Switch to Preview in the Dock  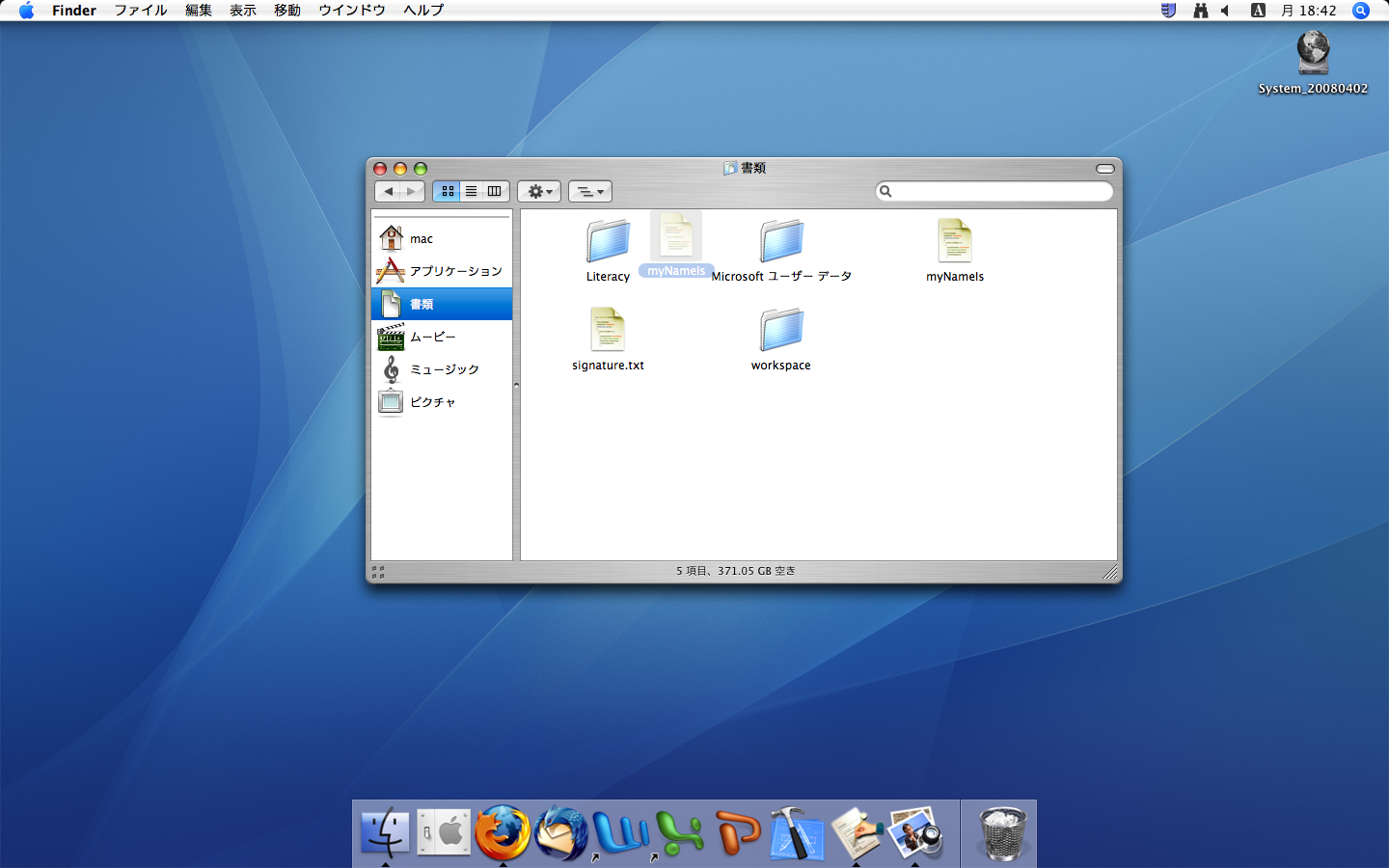tap(915, 832)
